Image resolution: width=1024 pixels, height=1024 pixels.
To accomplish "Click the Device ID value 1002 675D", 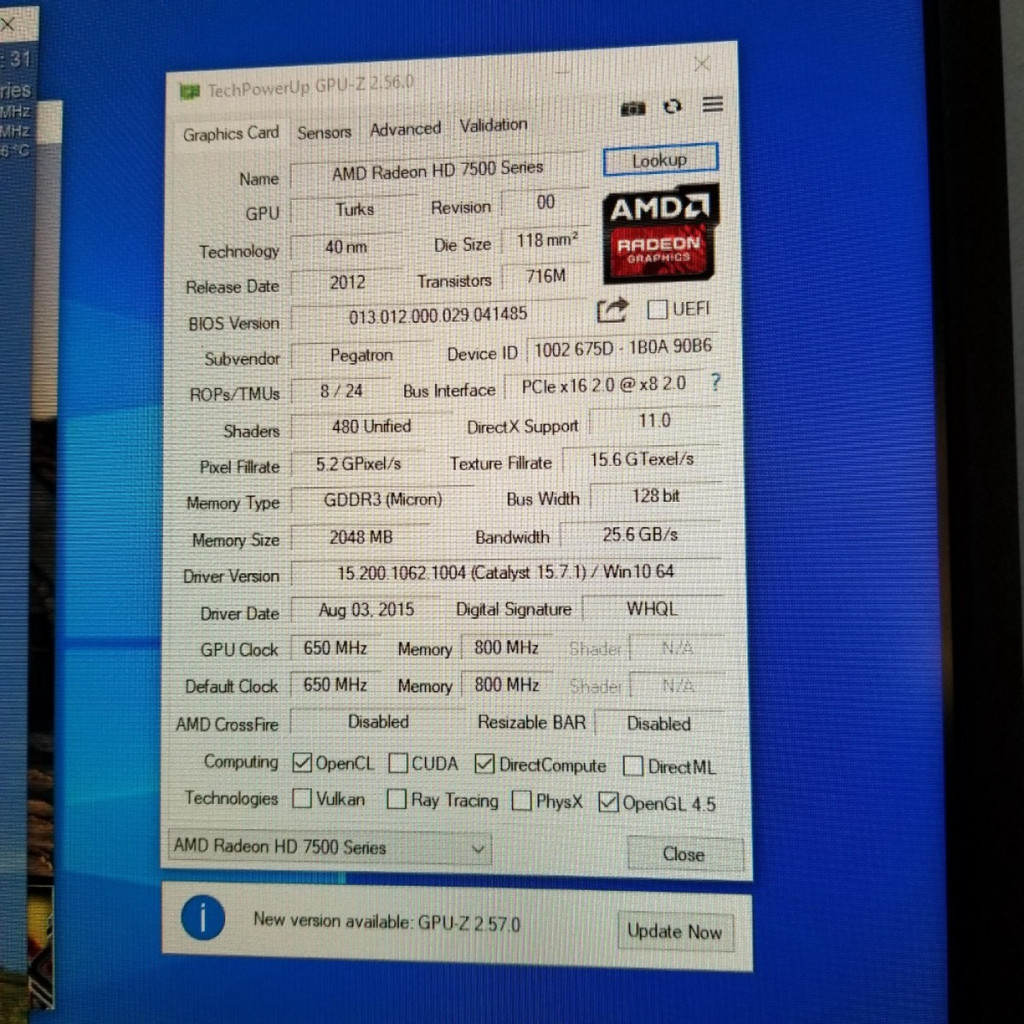I will click(623, 348).
